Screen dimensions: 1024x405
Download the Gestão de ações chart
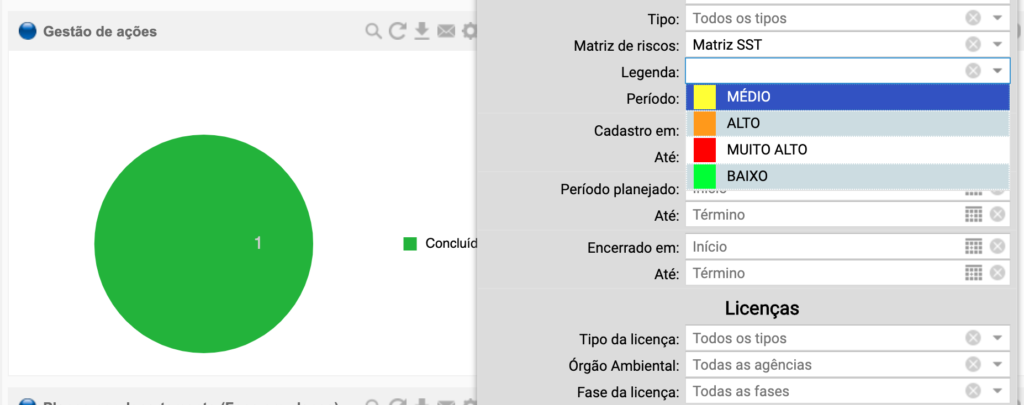point(422,32)
